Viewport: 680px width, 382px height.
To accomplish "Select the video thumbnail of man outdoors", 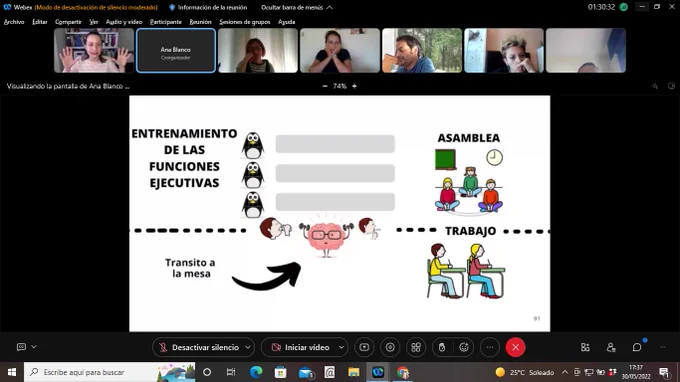I will (x=422, y=51).
